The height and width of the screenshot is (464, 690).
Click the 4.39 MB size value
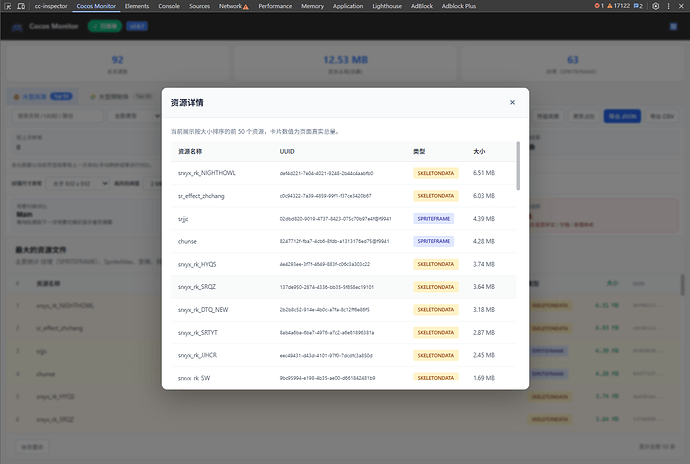[484, 219]
